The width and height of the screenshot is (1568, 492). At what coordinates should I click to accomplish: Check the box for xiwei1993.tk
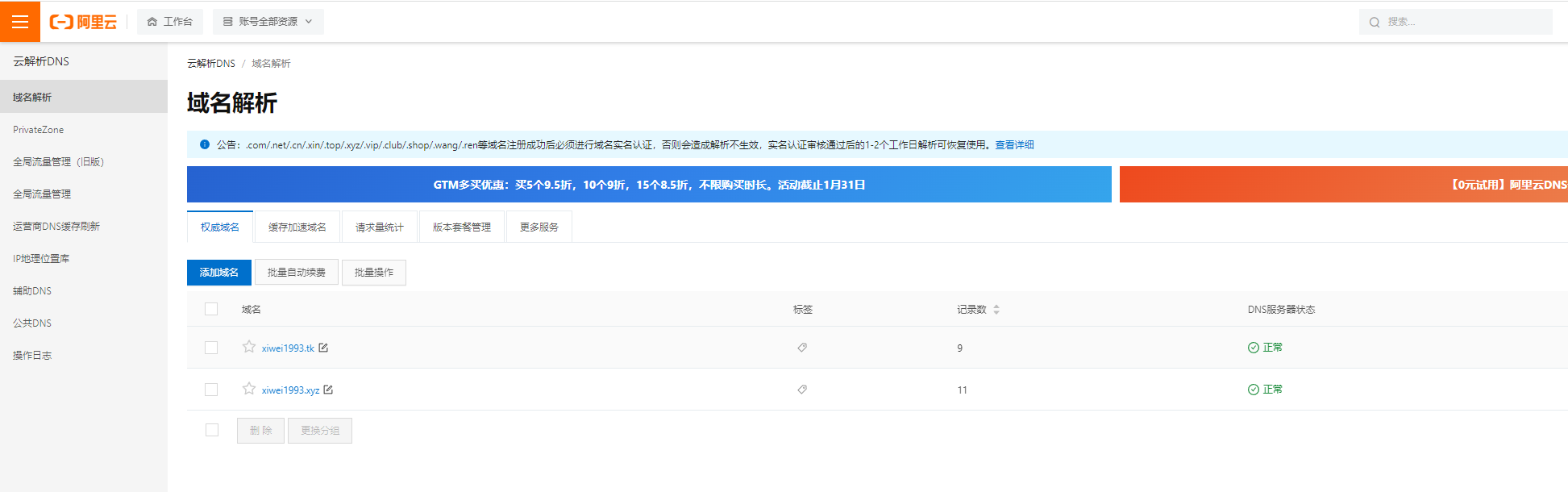(x=211, y=348)
